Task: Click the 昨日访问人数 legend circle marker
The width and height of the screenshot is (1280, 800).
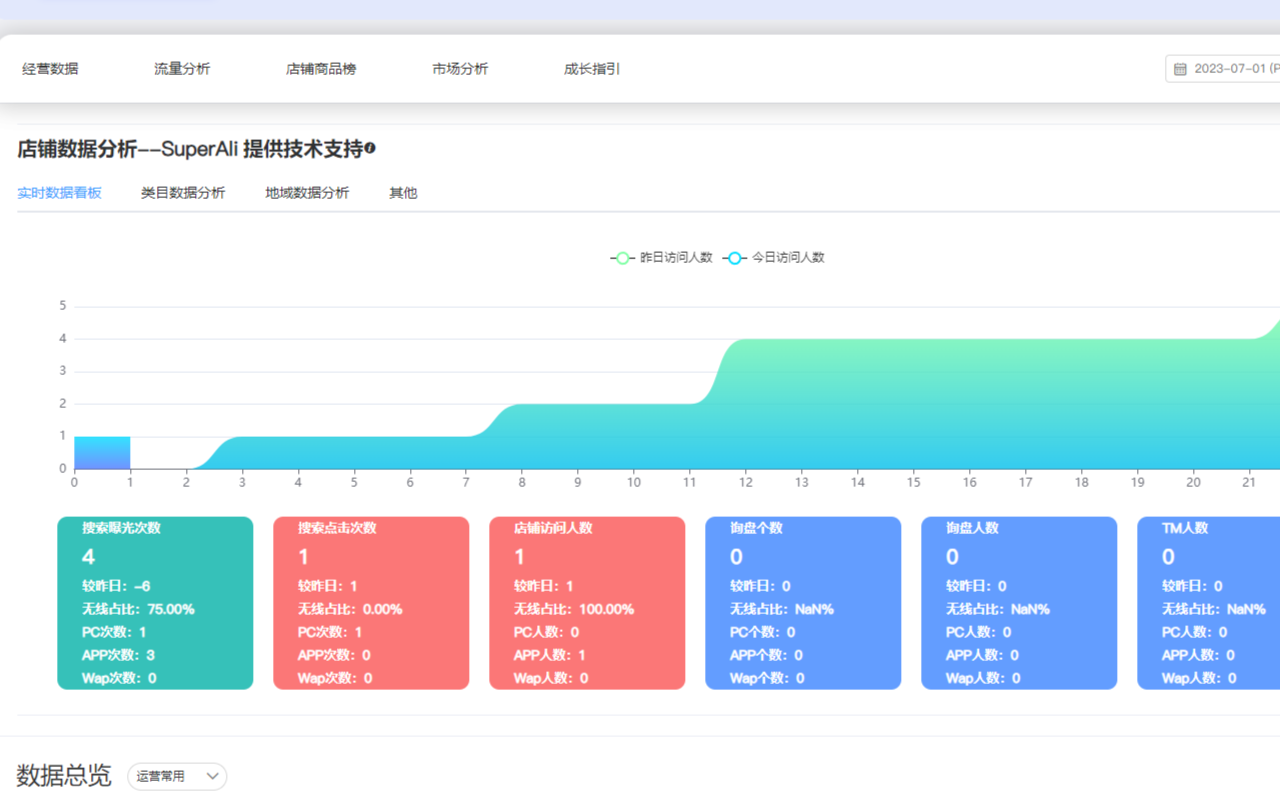Action: (621, 257)
